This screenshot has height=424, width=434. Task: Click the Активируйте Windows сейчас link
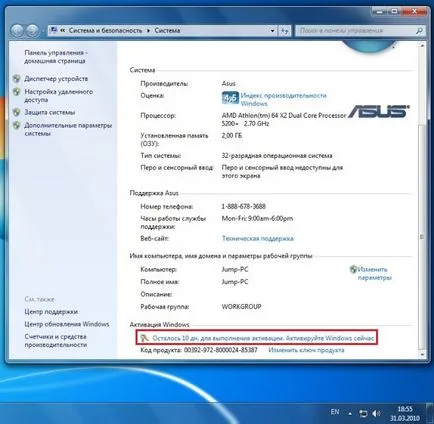point(330,338)
